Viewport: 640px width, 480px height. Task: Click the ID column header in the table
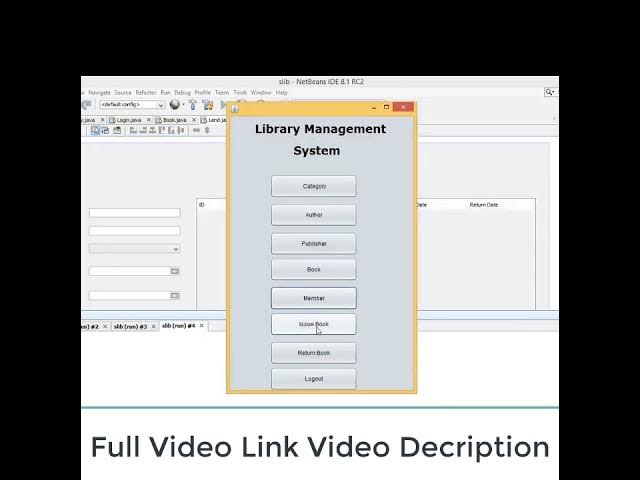(x=202, y=205)
